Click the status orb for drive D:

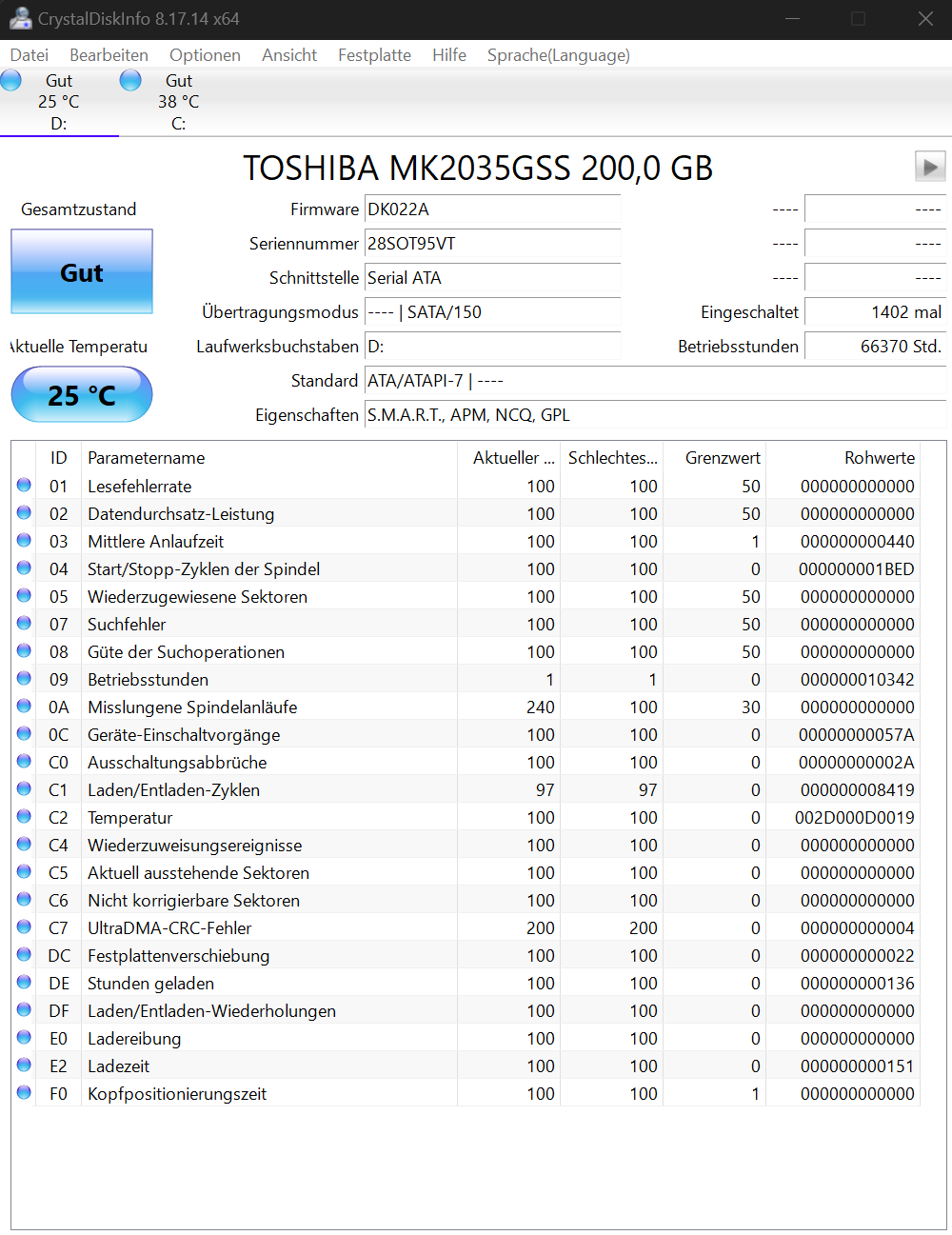coord(10,81)
